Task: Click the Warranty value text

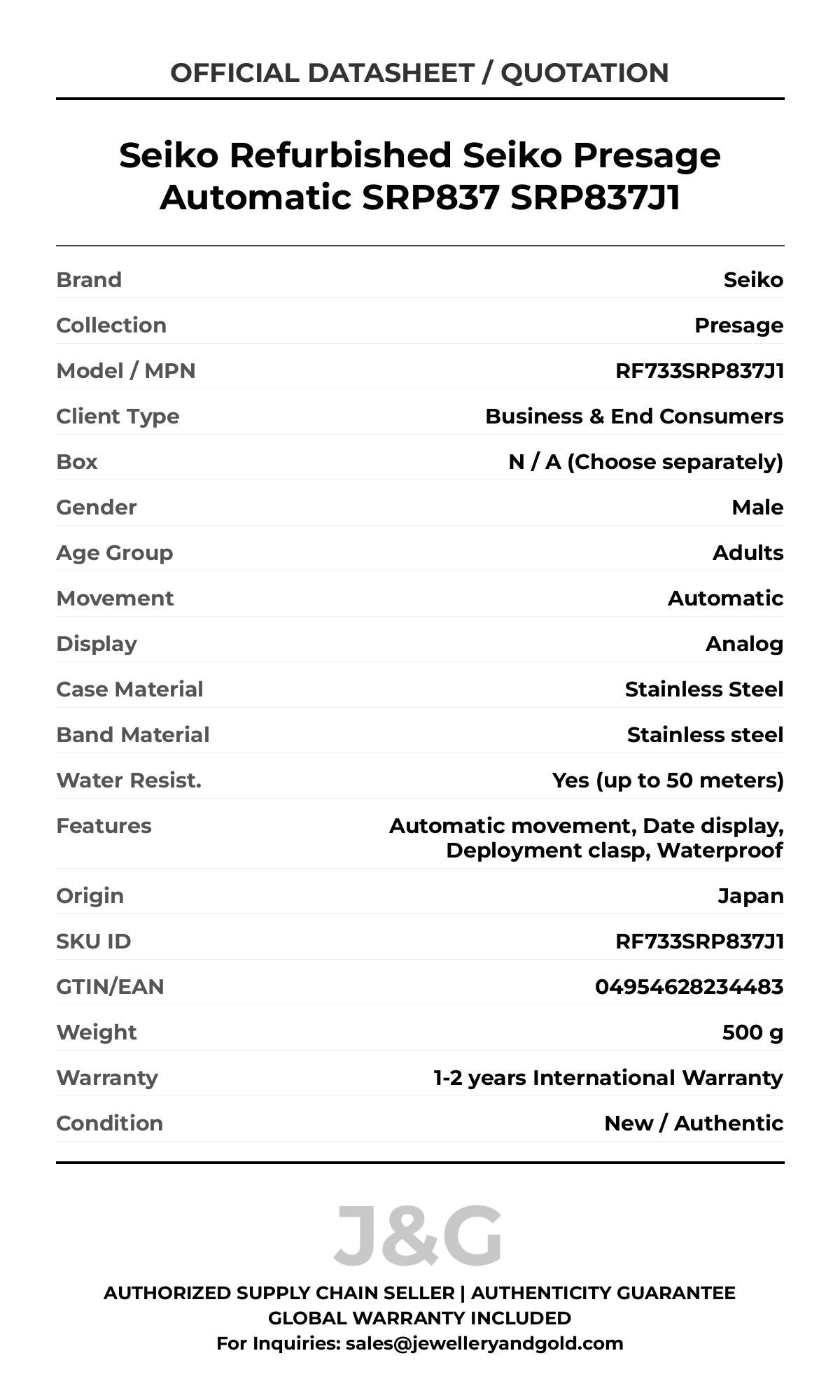Action: [x=608, y=1078]
